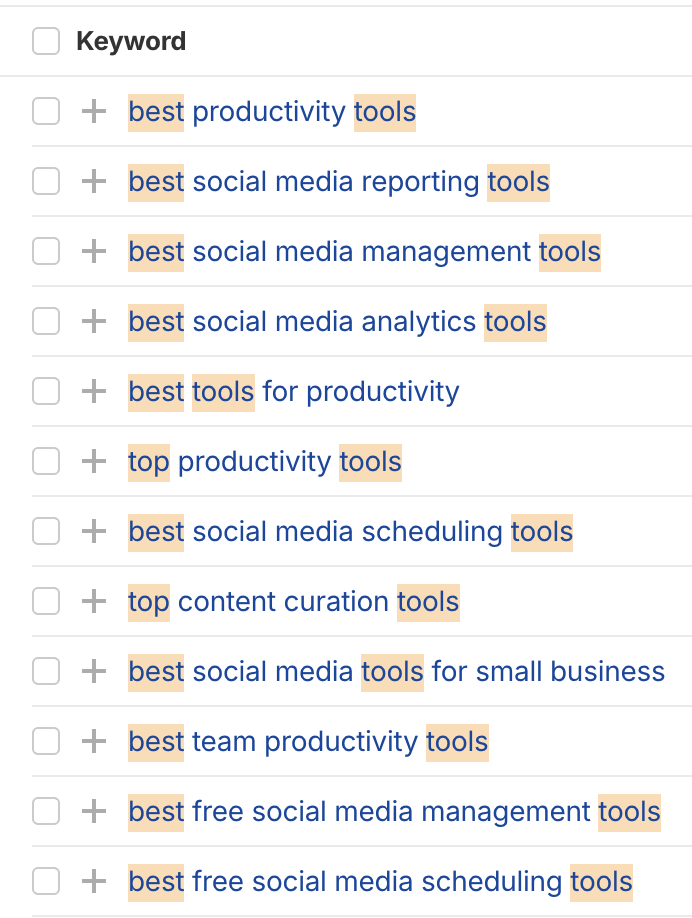Check the 'best social media tools for small business' row
This screenshot has width=692, height=918.
pyautogui.click(x=46, y=671)
